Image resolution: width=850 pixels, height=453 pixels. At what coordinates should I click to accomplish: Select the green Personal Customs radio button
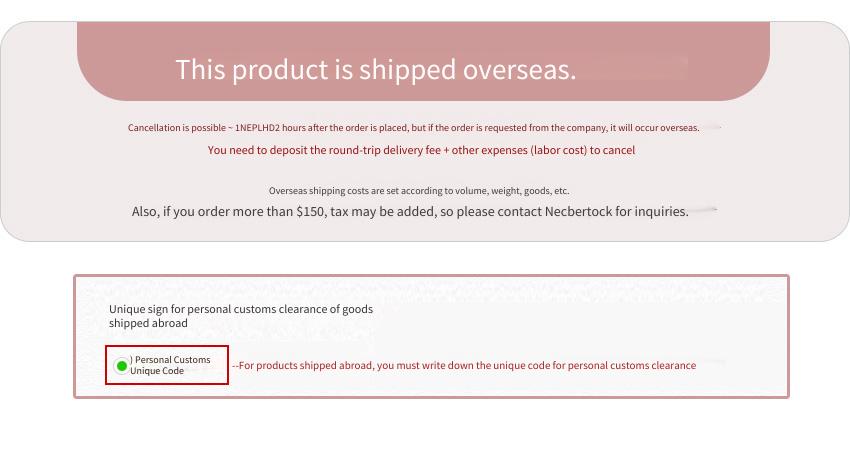[x=122, y=366]
